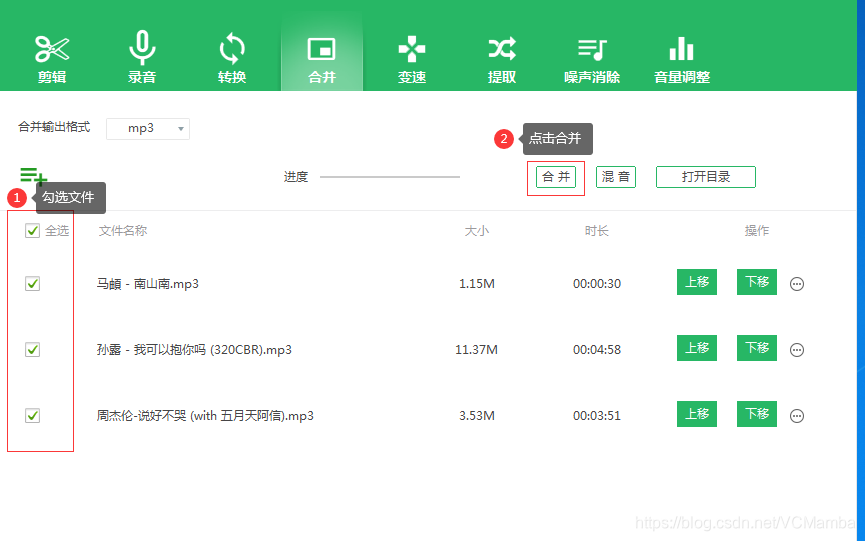Toggle the 全选 select-all checkbox

pos(33,231)
